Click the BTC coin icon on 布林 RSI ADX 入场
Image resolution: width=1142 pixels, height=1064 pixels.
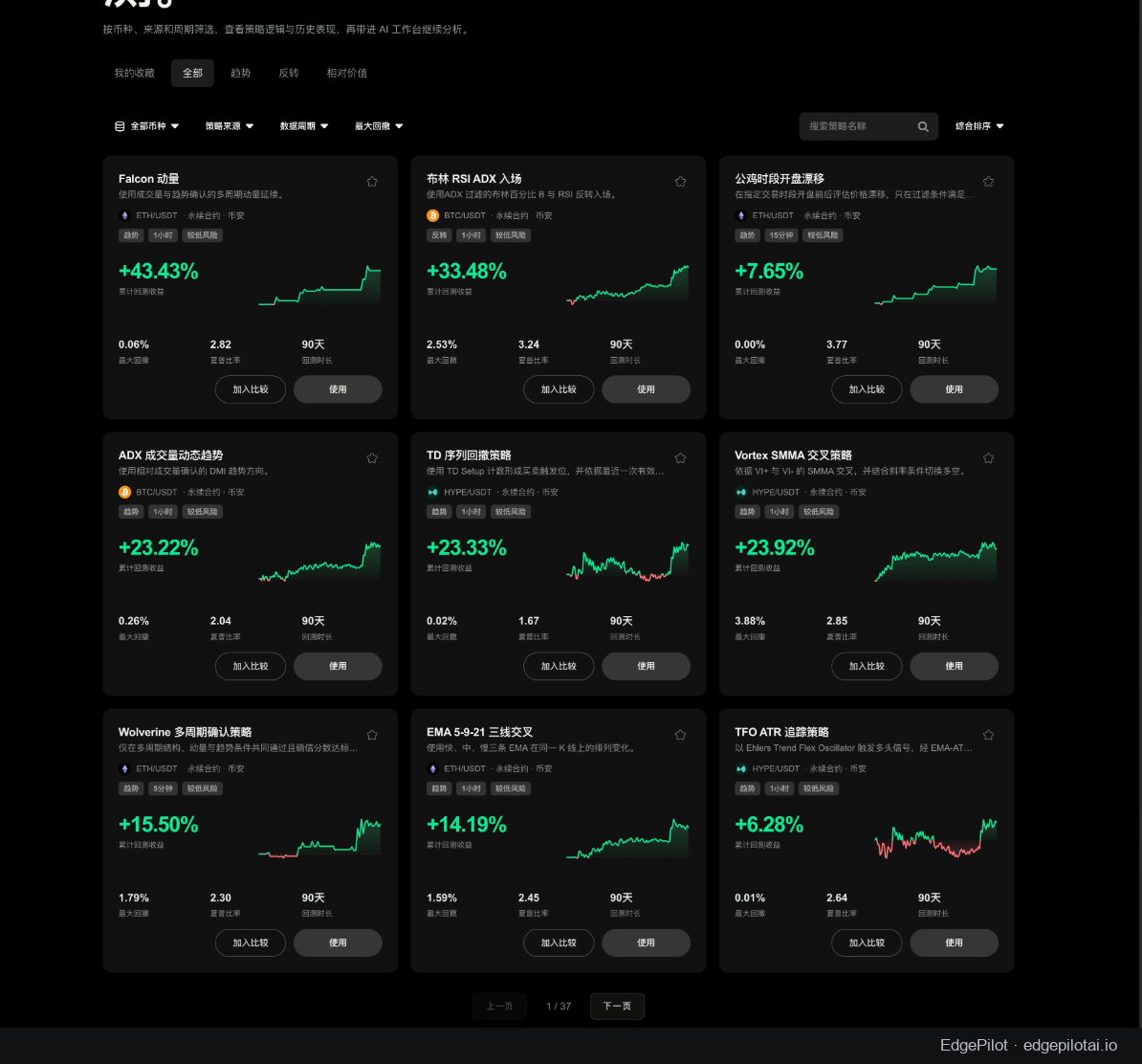432,215
